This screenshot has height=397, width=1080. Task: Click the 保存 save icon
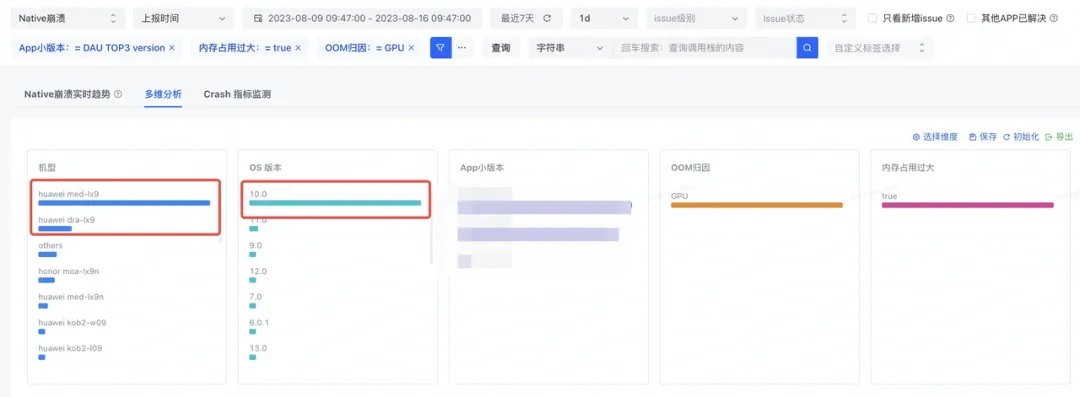(x=972, y=136)
